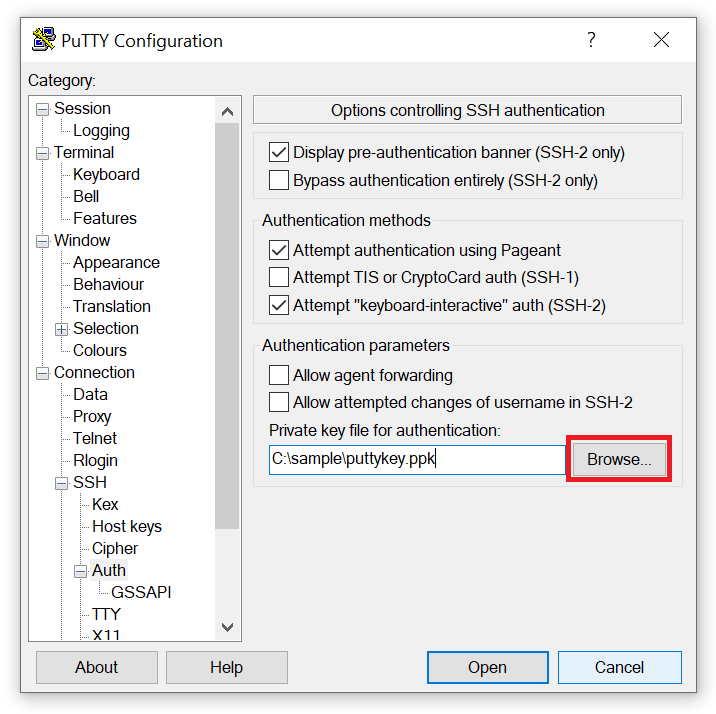This screenshot has width=716, height=714.
Task: Collapse the Connection tree node
Action: coord(42,373)
